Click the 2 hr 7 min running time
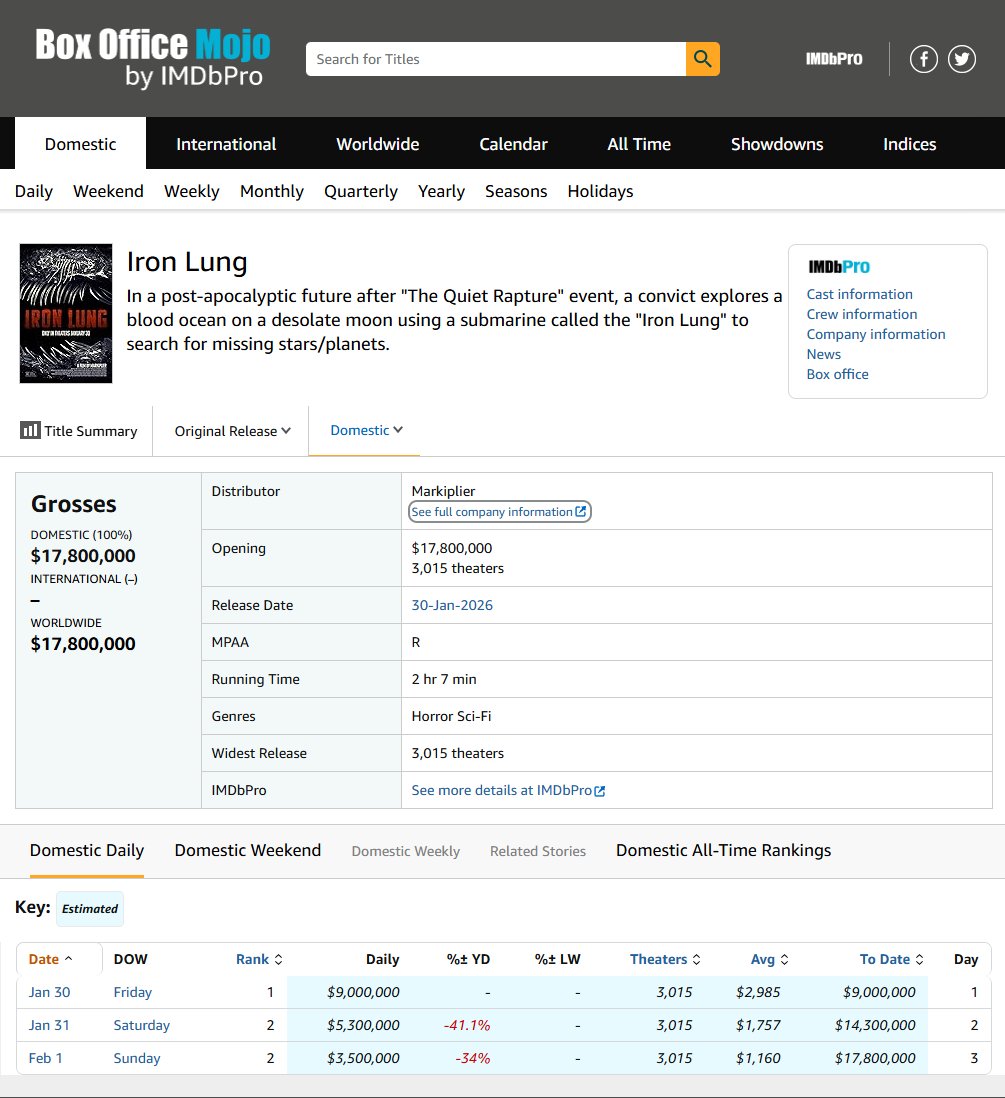The height and width of the screenshot is (1098, 1005). coord(444,679)
